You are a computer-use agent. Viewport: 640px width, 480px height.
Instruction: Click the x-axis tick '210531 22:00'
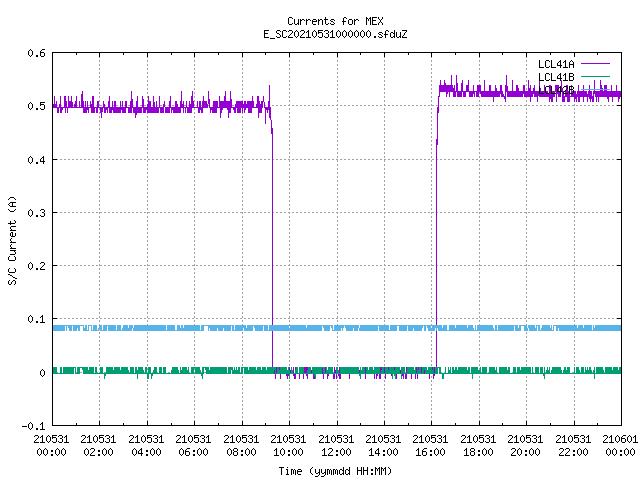click(x=573, y=446)
